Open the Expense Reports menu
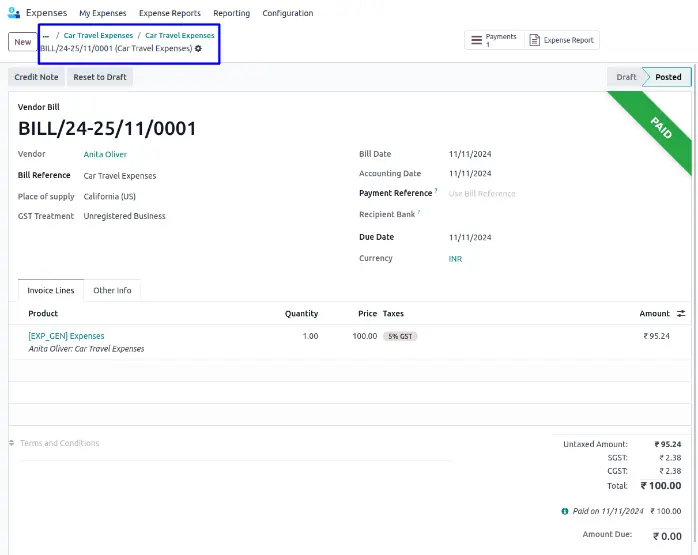The image size is (698, 555). 170,13
